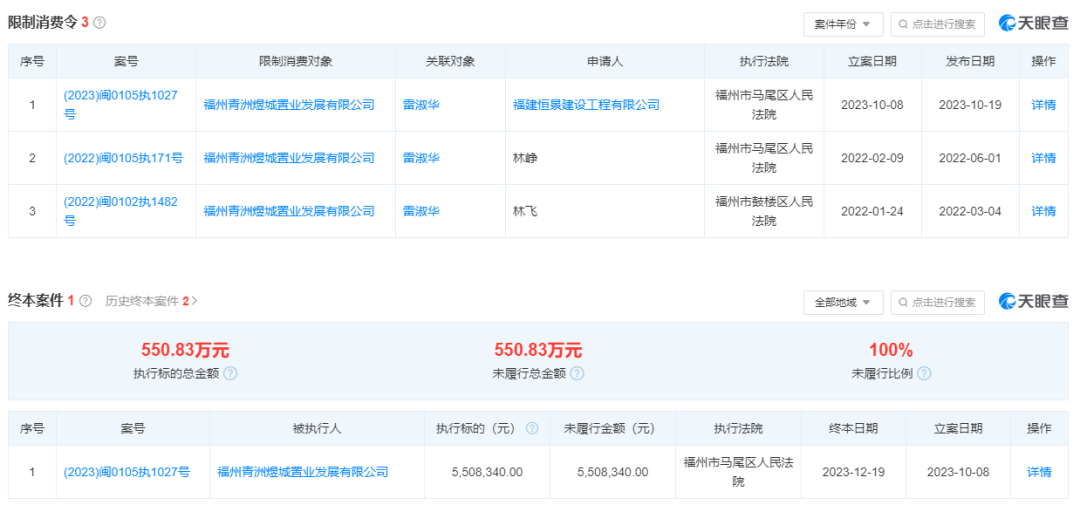The height and width of the screenshot is (505, 1080).
Task: Click the top 天眼查 logo
Action: (1033, 23)
